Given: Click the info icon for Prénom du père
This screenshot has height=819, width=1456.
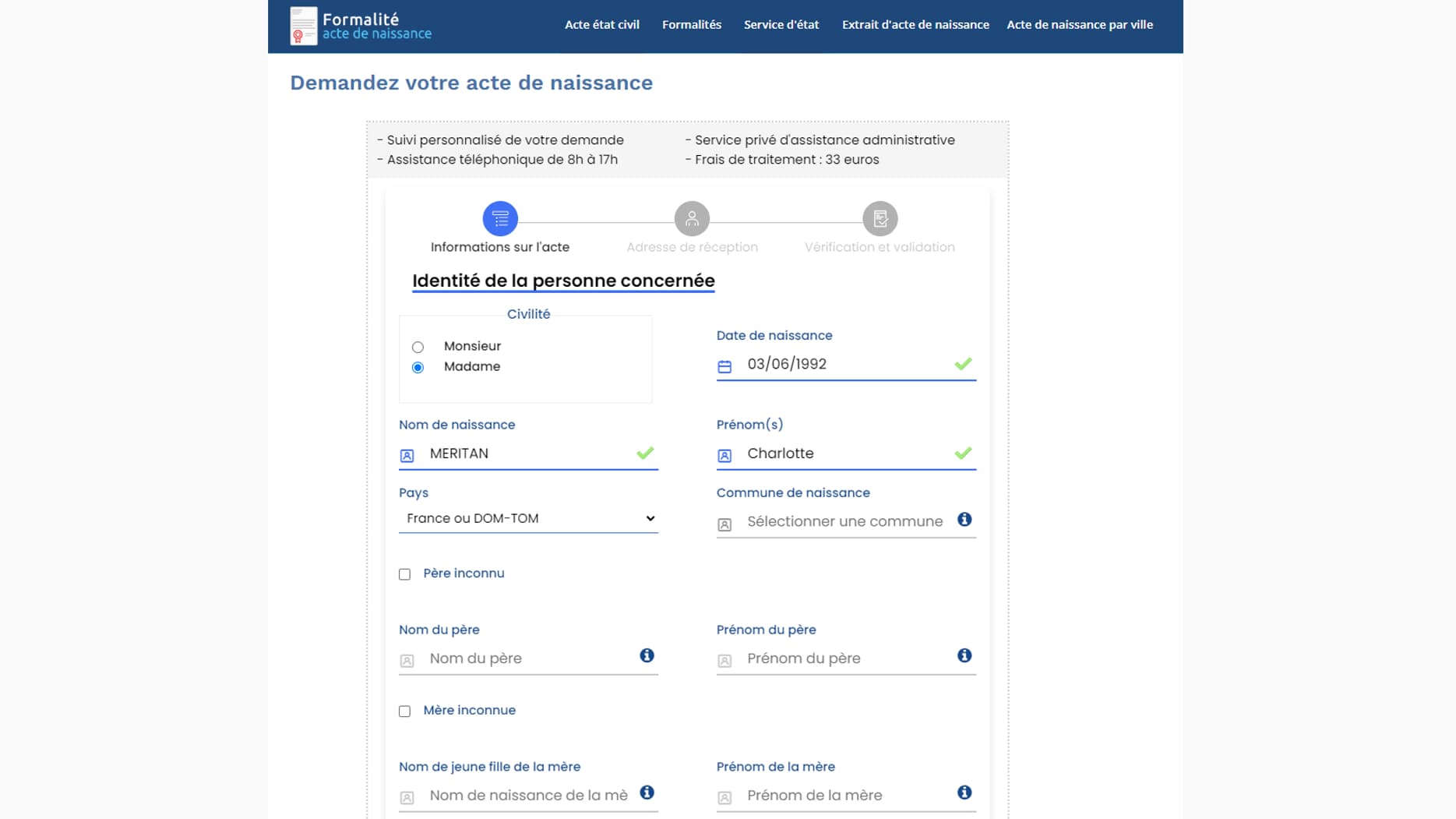Looking at the screenshot, I should 964,655.
